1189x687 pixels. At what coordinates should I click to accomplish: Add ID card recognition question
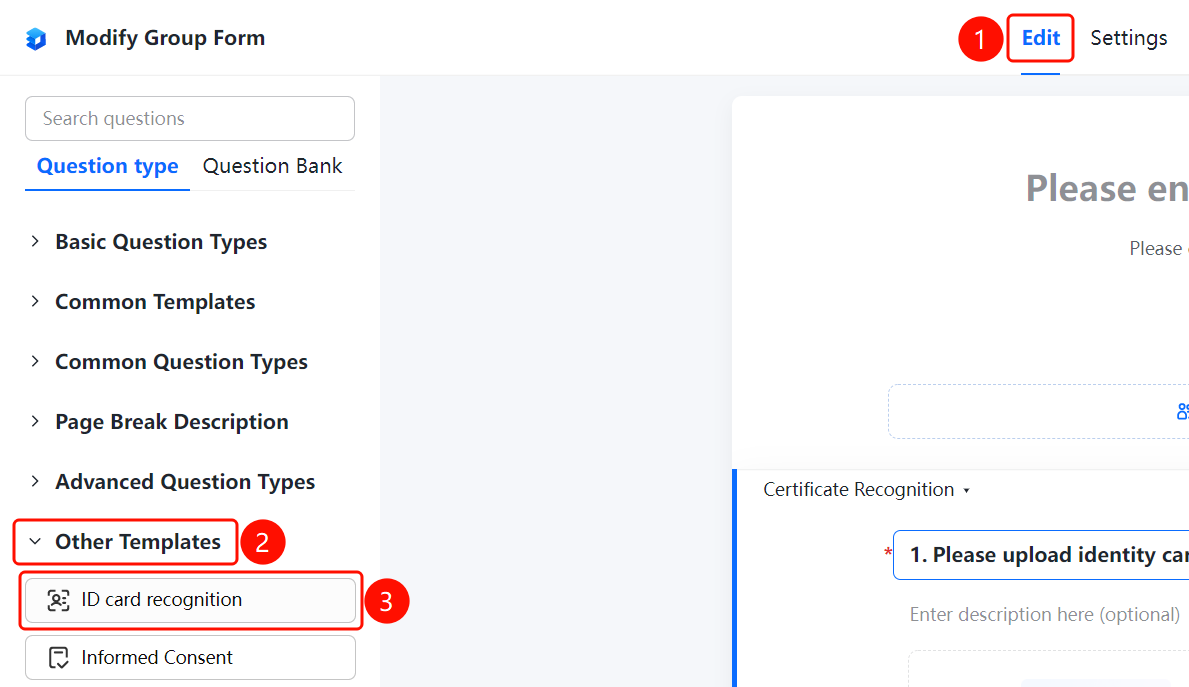coord(190,601)
